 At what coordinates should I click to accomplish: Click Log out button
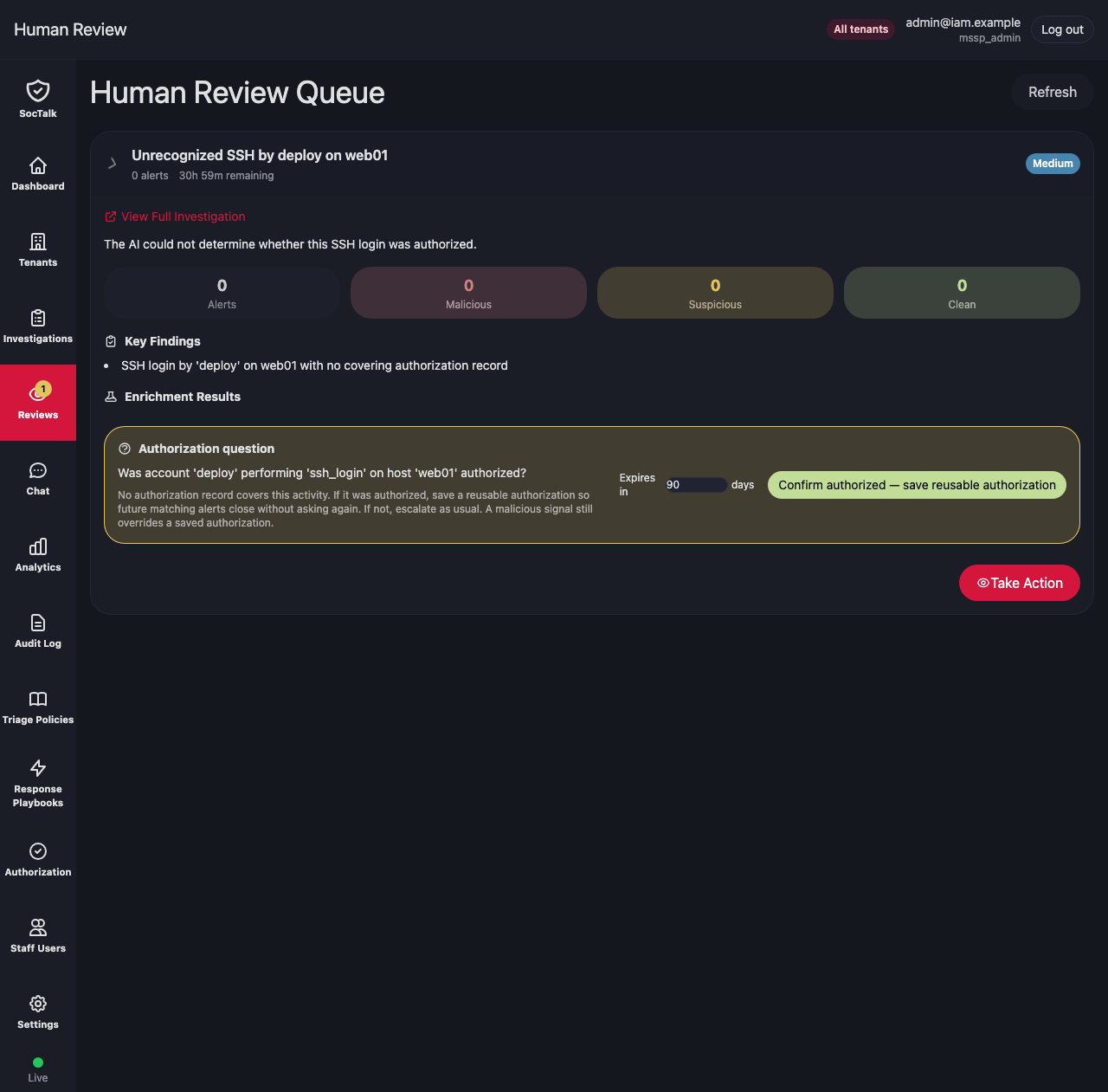click(1062, 29)
